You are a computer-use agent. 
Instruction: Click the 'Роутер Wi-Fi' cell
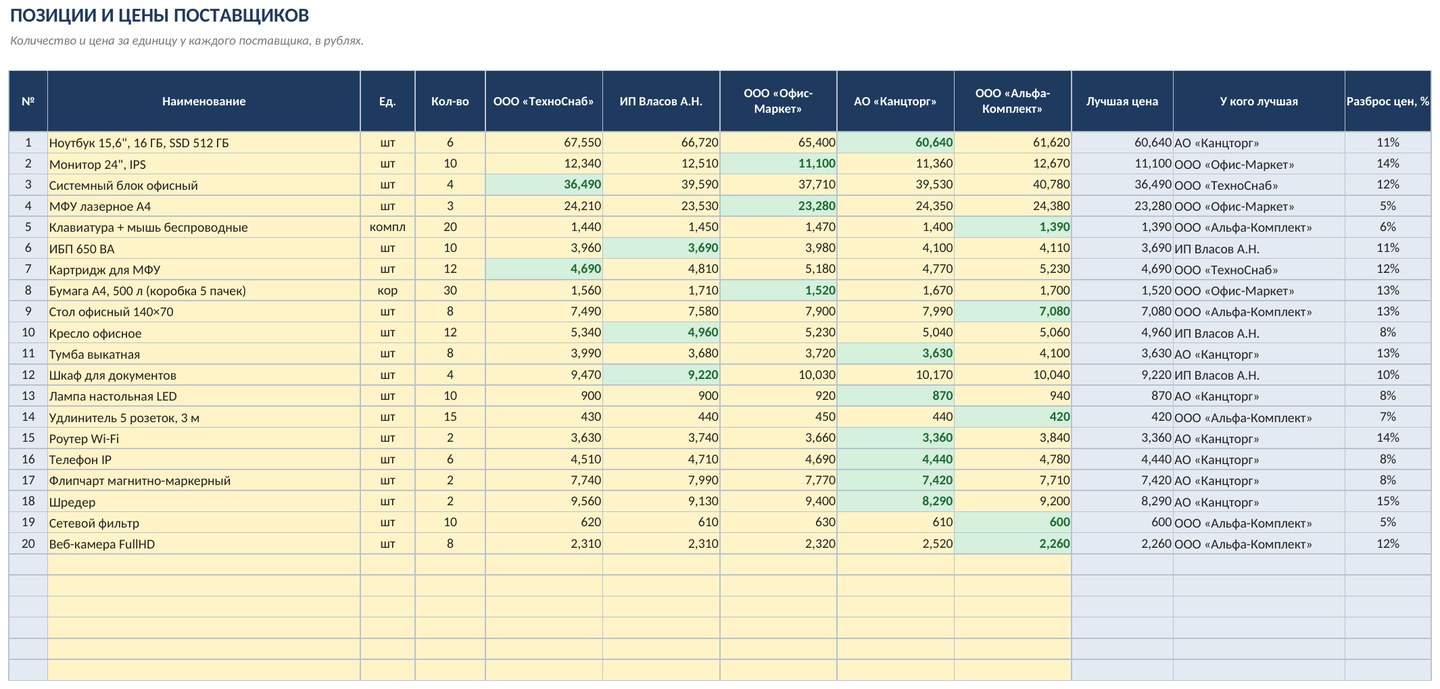(x=204, y=438)
